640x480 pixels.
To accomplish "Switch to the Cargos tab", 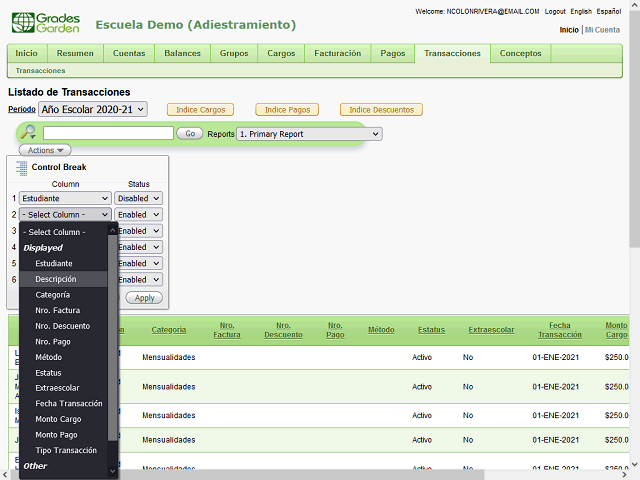I will pos(281,53).
